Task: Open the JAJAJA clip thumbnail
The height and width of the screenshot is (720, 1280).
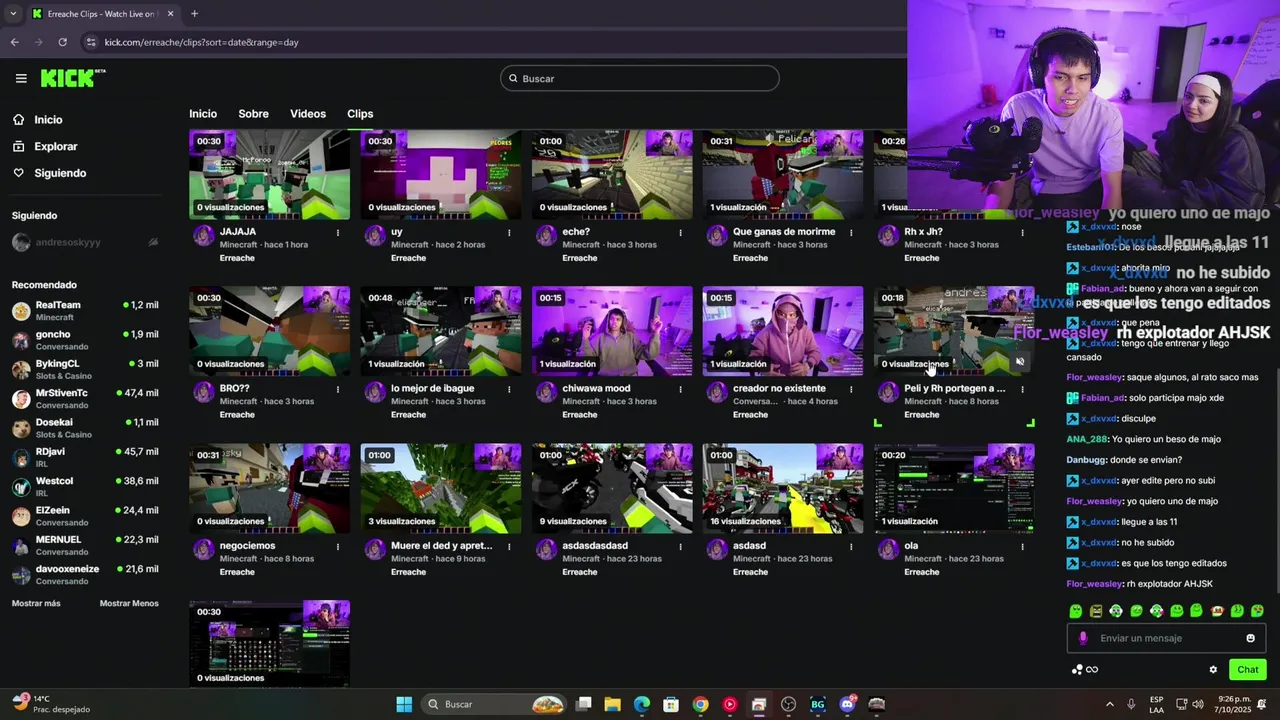Action: click(x=269, y=175)
